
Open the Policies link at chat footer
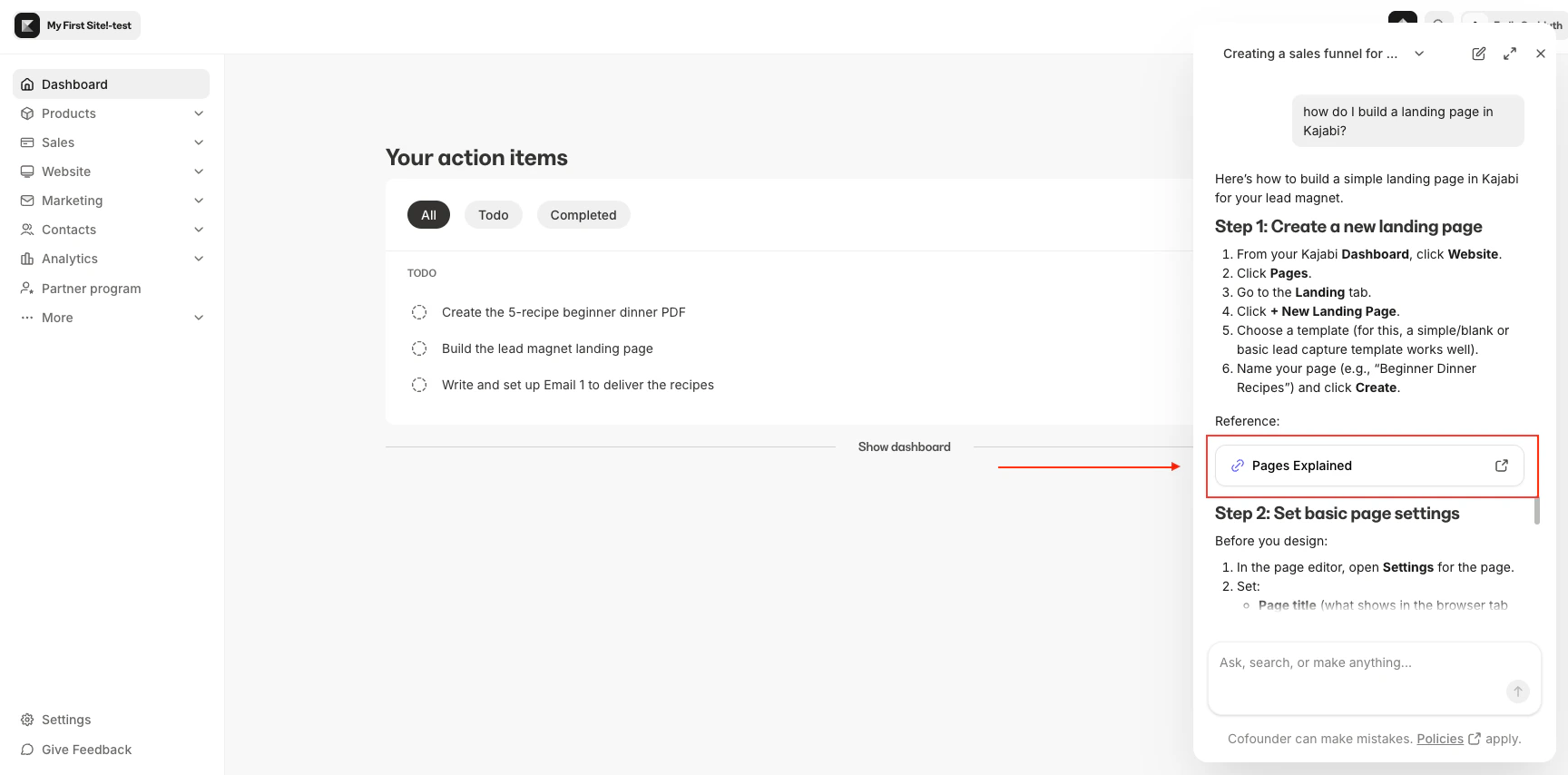point(1442,739)
